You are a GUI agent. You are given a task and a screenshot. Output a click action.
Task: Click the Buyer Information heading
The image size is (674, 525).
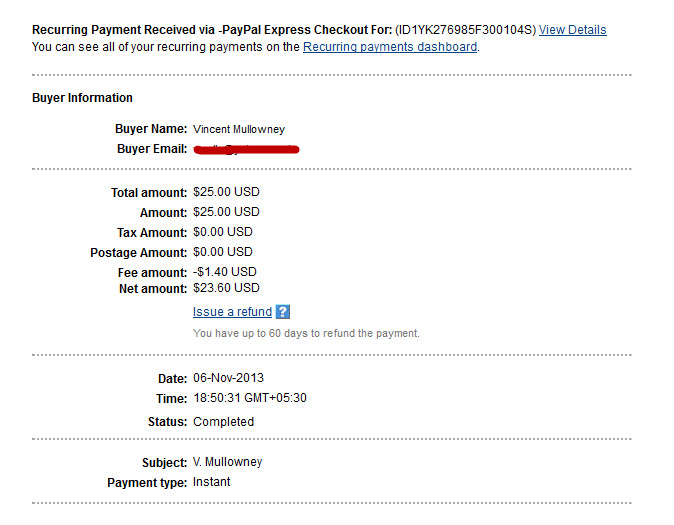pos(82,98)
